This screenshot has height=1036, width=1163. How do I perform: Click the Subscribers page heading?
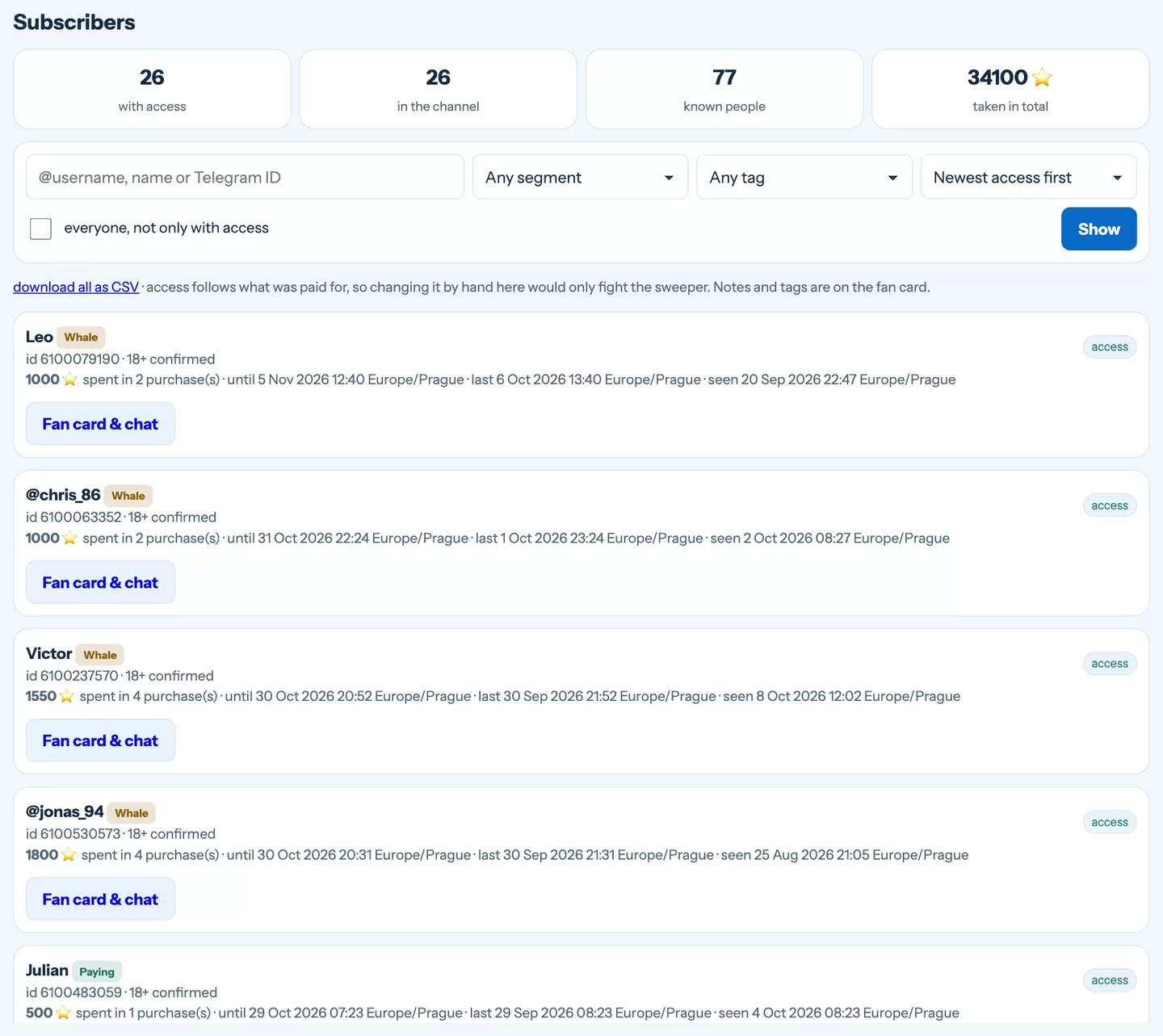click(74, 22)
